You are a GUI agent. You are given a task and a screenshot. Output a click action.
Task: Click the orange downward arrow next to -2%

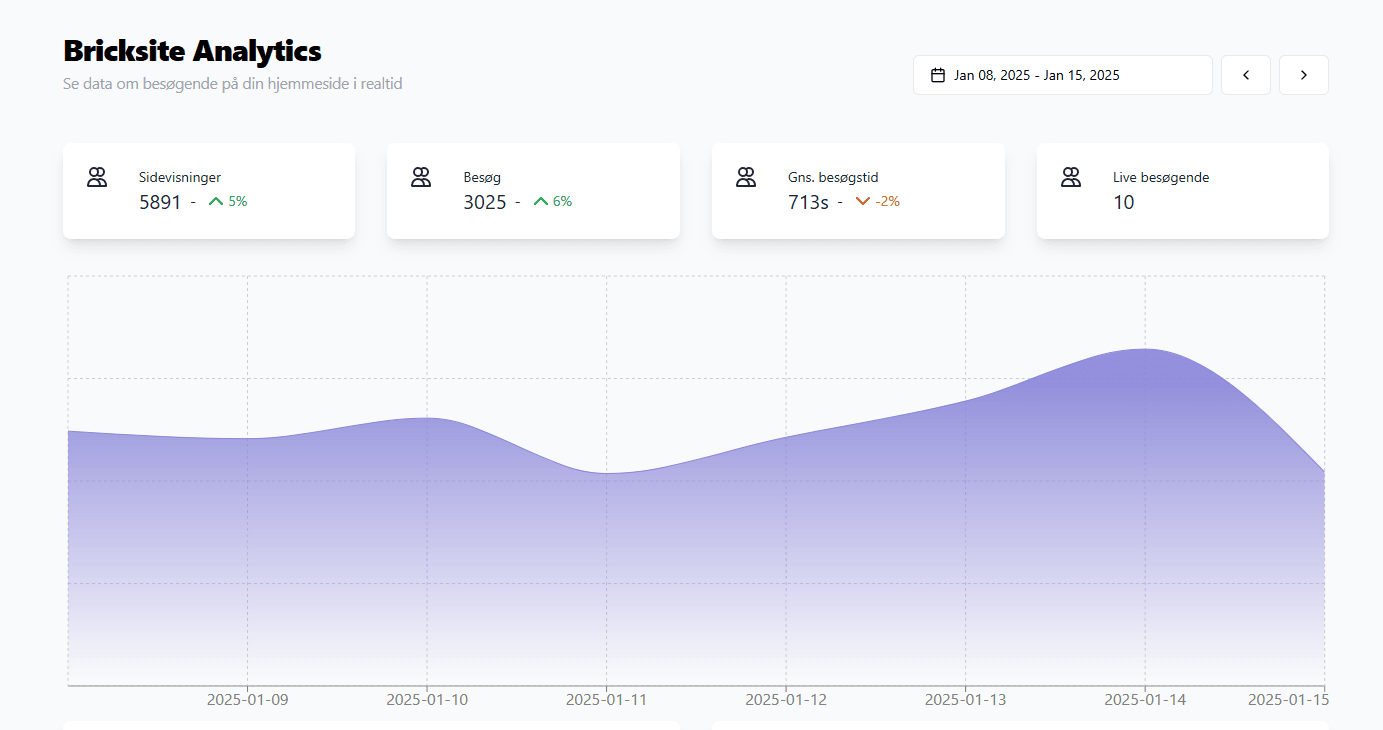(864, 201)
